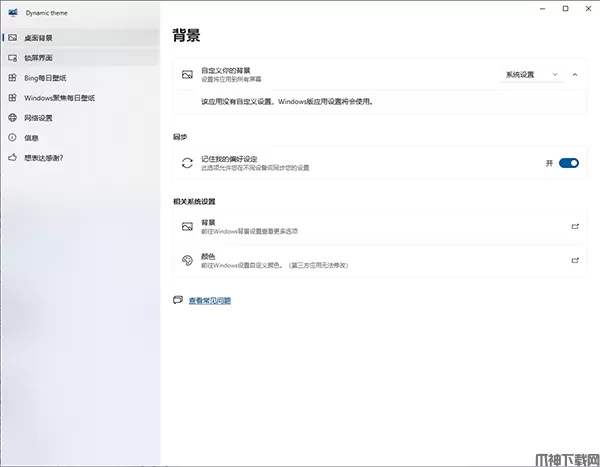Click the 背景 page heading
Viewport: 600px width, 467px height.
click(x=186, y=35)
